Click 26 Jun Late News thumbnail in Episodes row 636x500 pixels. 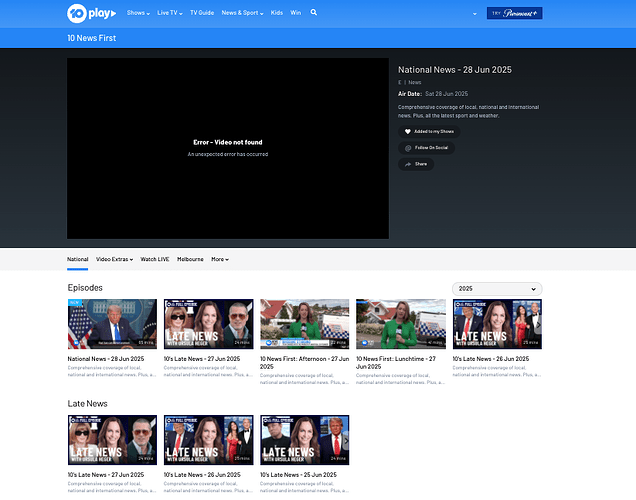pos(497,324)
